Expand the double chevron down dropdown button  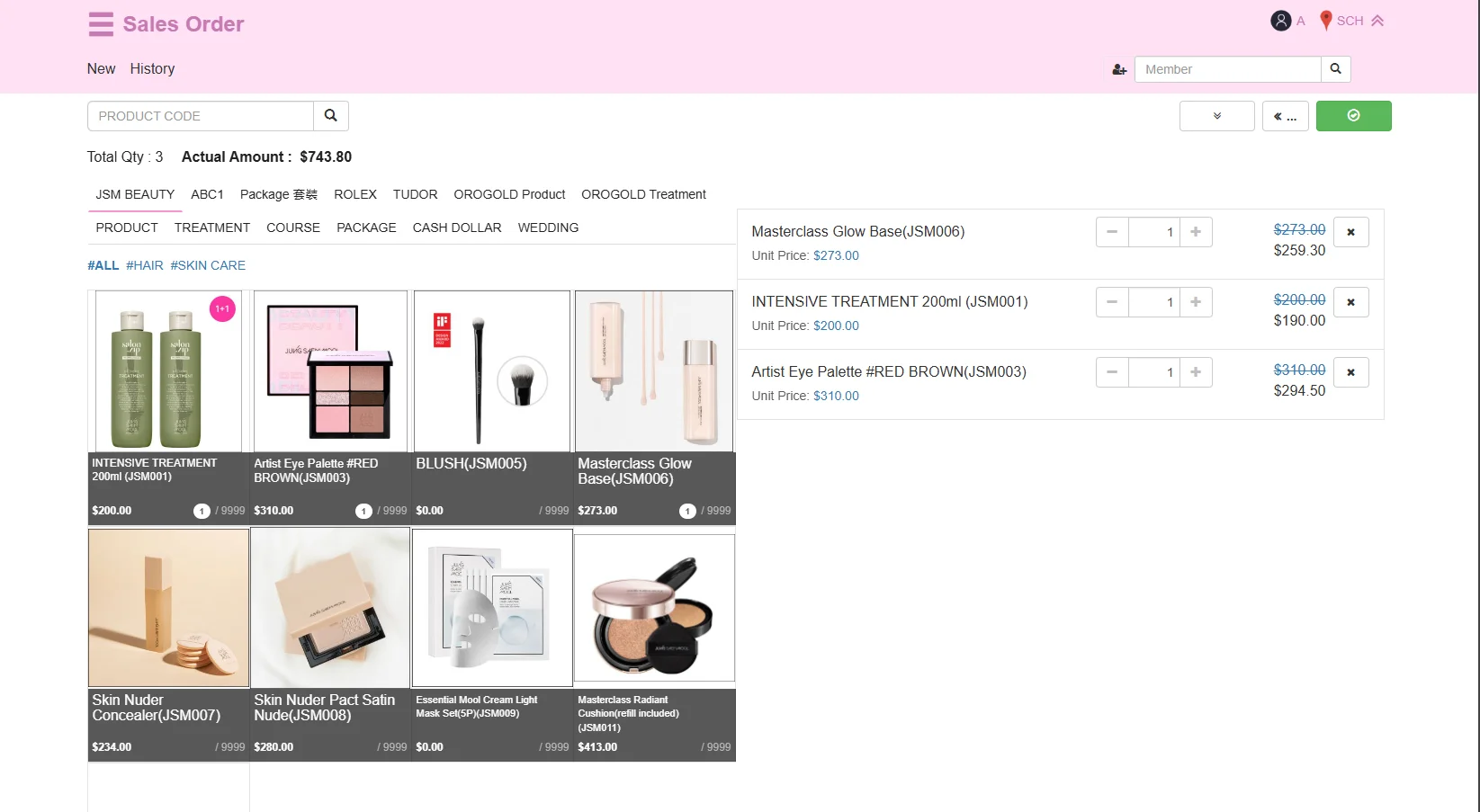tap(1217, 116)
